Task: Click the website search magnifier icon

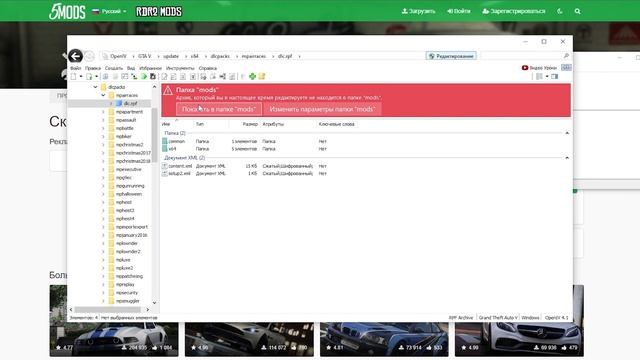Action: click(x=578, y=11)
